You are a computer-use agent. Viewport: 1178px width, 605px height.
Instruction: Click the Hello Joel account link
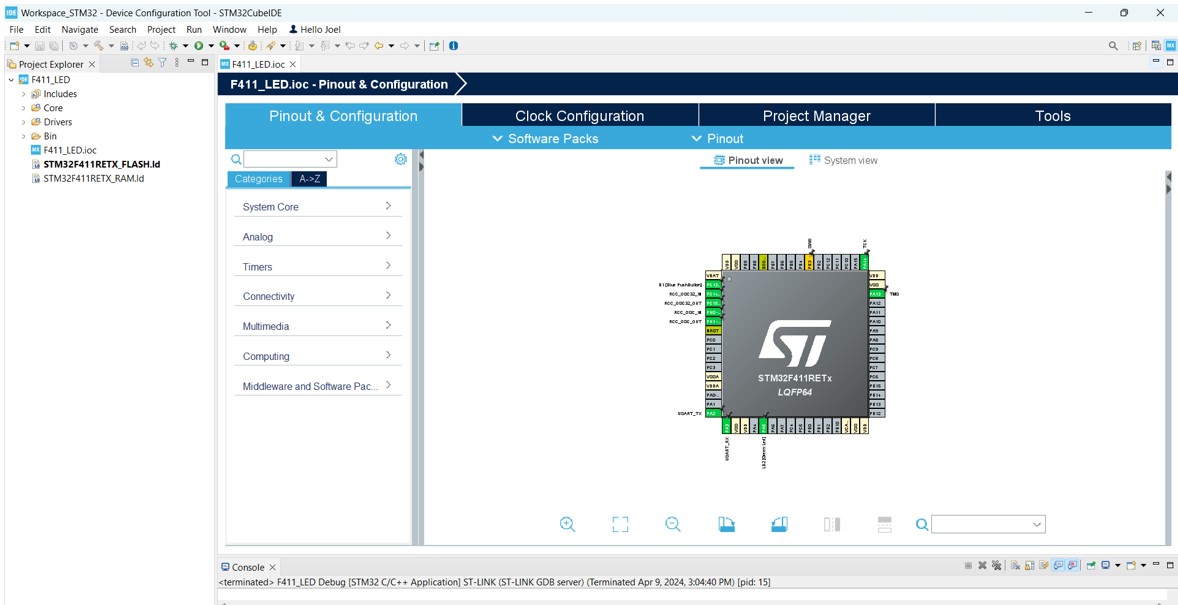pos(315,29)
